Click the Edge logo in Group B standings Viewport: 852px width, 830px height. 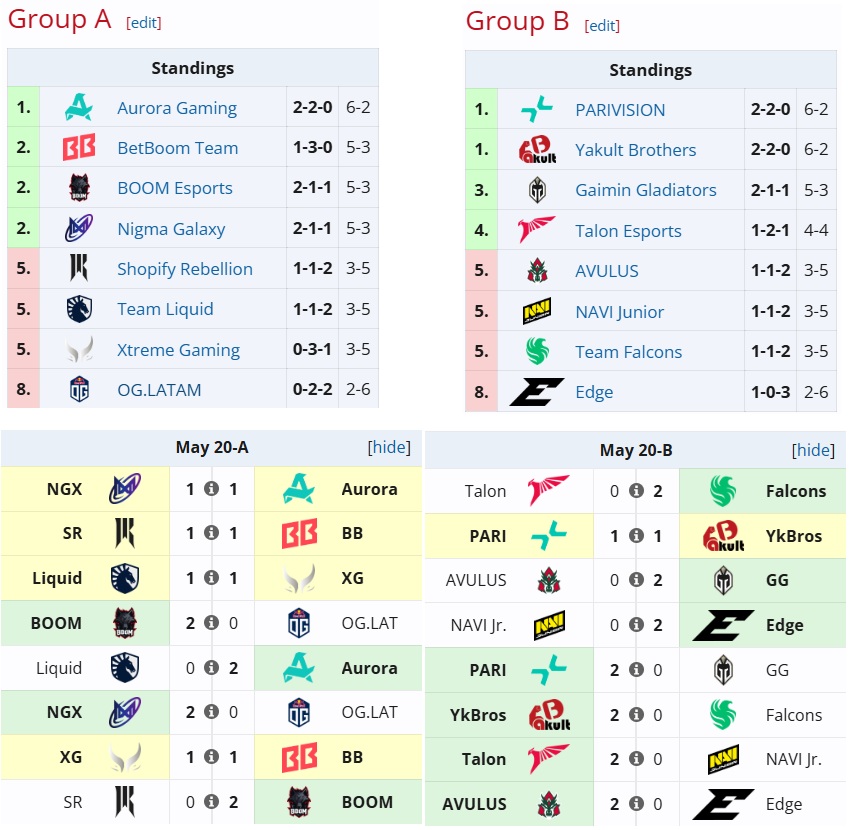(x=537, y=392)
